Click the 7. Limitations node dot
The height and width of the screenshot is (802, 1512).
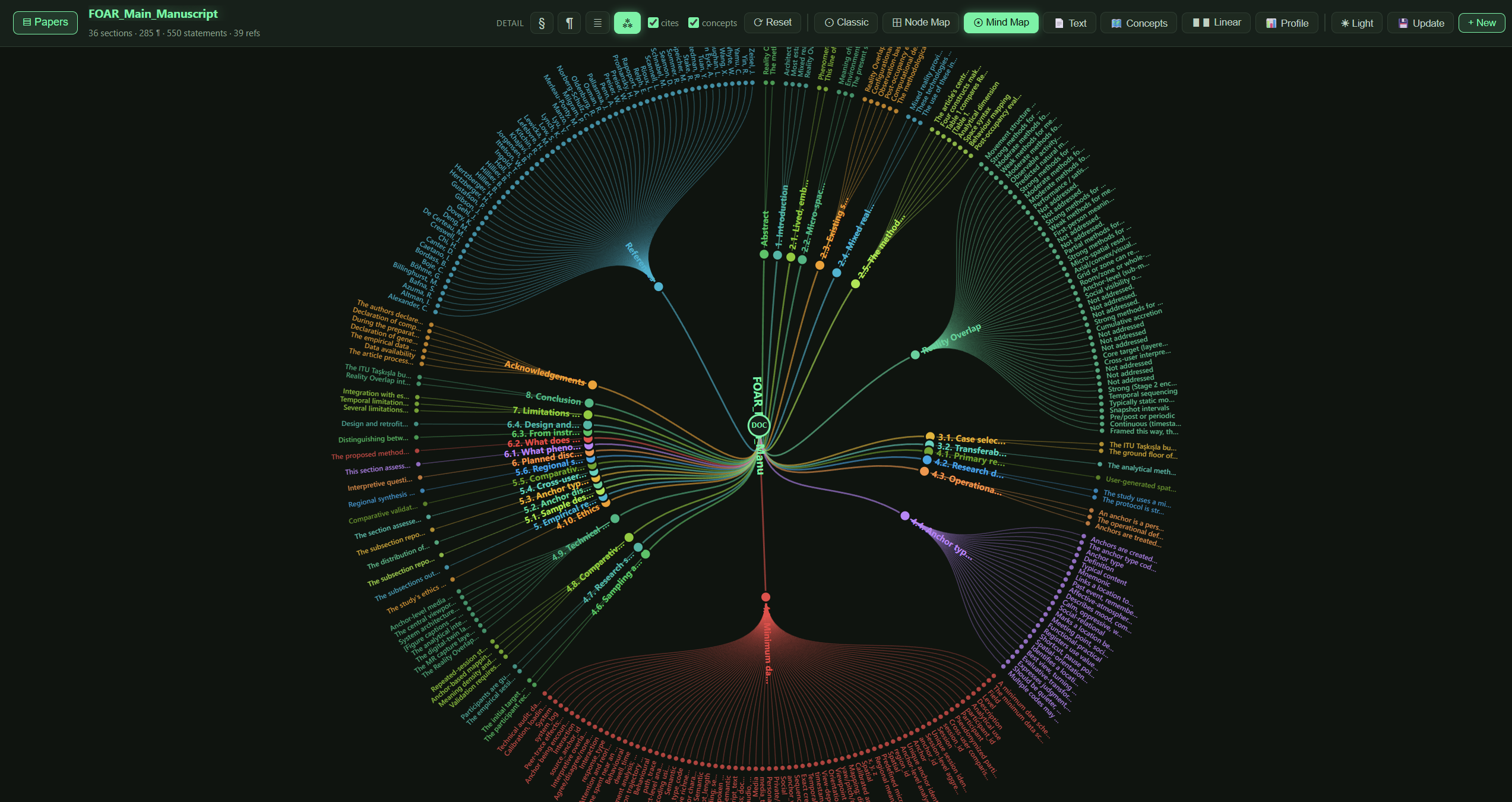588,415
